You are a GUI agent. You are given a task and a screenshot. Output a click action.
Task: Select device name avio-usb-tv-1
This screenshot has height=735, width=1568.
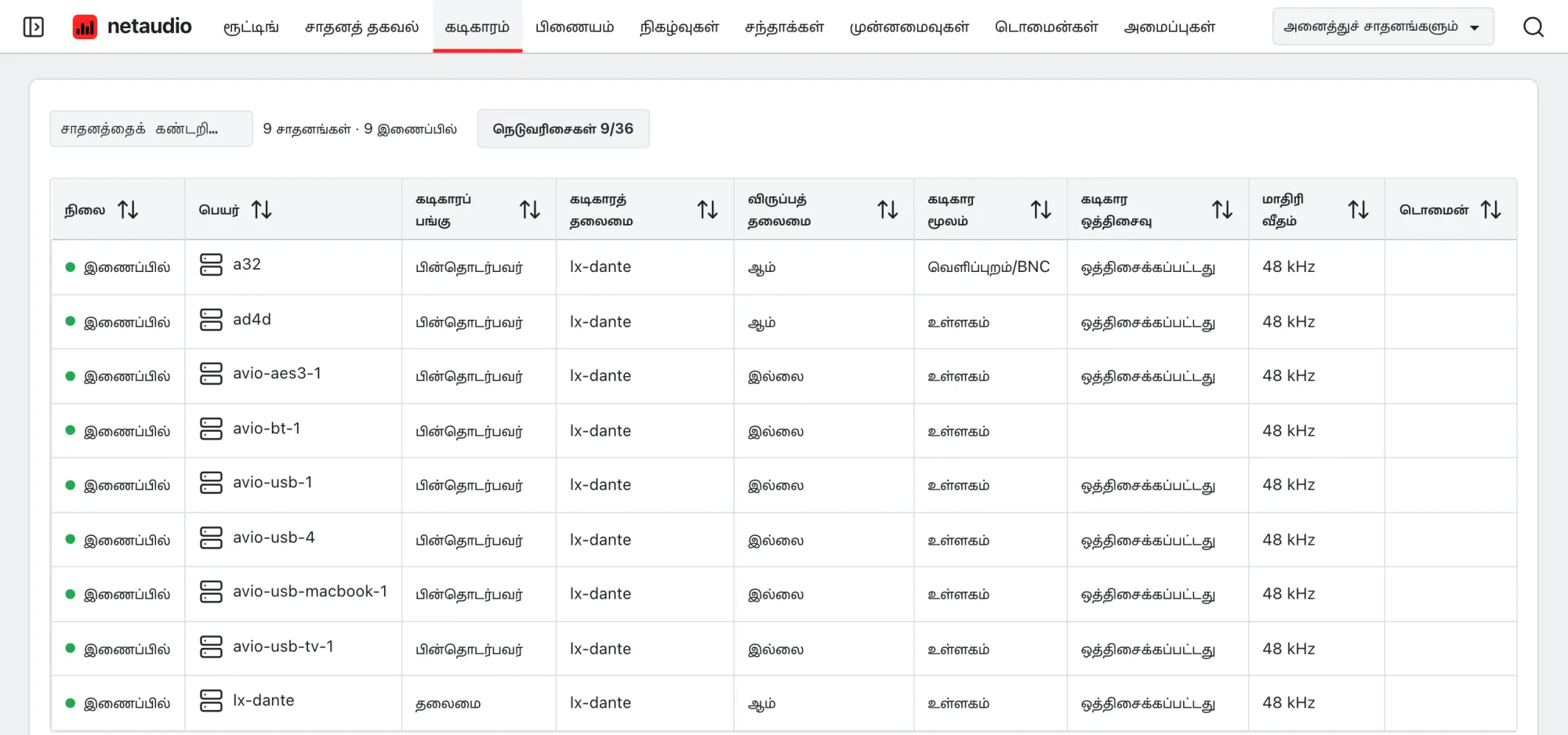point(283,646)
